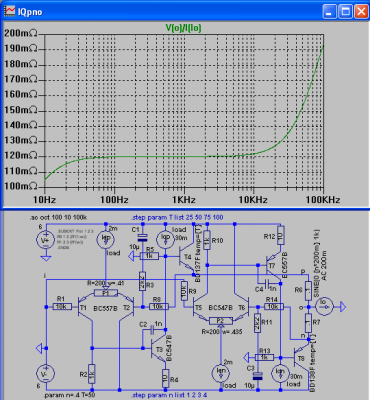Click the IQpno window title icon
Image resolution: width=370 pixels, height=400 pixels.
click(x=10, y=12)
